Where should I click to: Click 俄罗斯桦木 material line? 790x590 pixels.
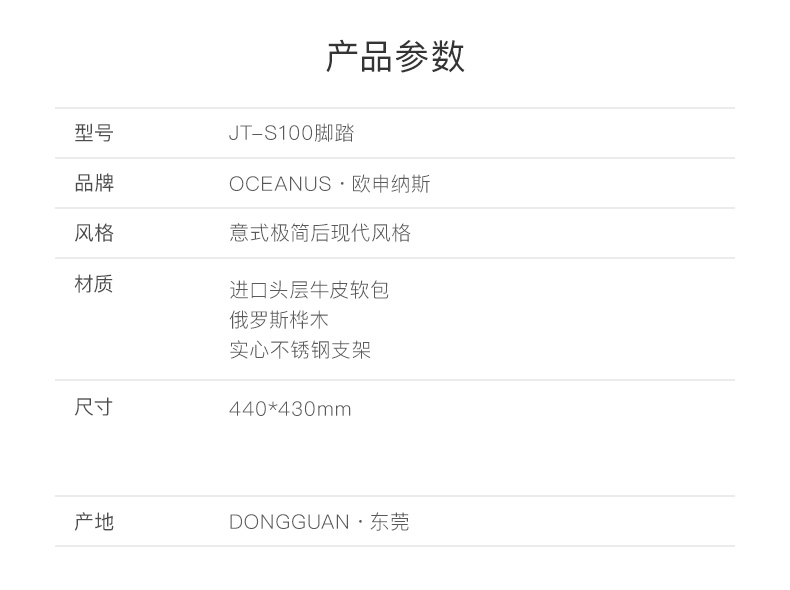pyautogui.click(x=279, y=320)
